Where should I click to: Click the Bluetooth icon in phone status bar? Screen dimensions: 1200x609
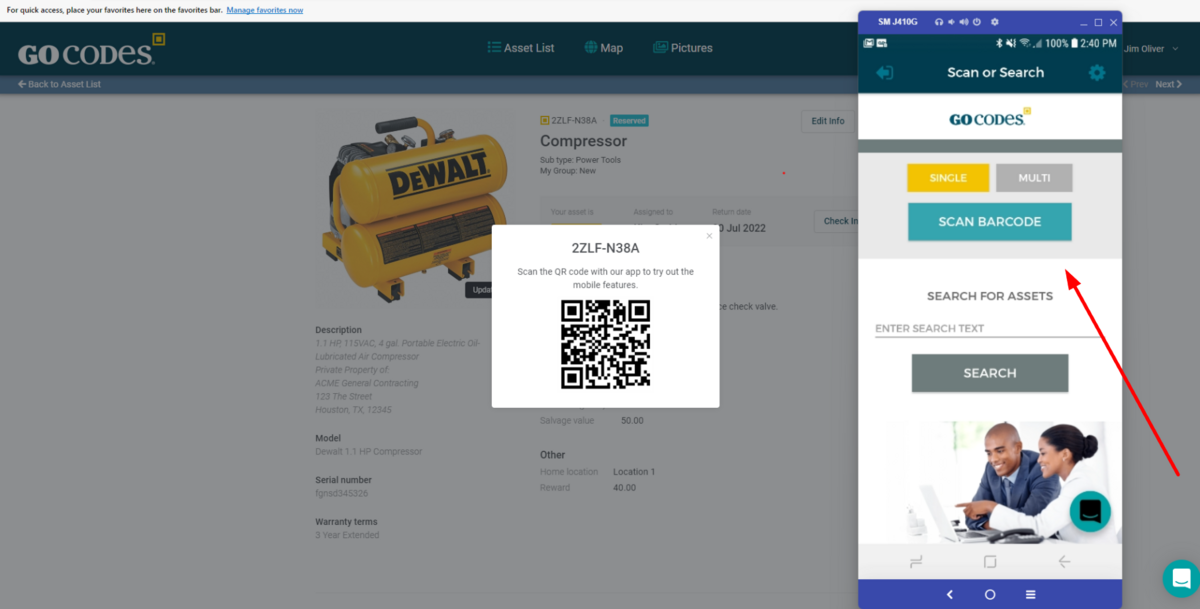[x=998, y=44]
